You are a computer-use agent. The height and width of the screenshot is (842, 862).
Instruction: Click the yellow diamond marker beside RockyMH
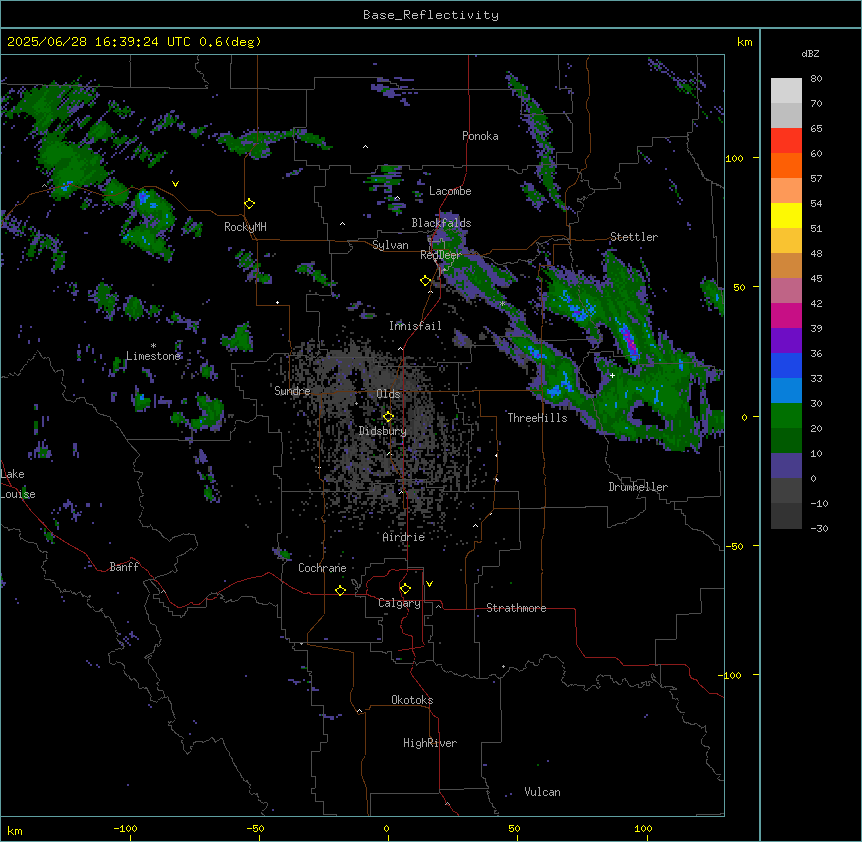(x=250, y=204)
